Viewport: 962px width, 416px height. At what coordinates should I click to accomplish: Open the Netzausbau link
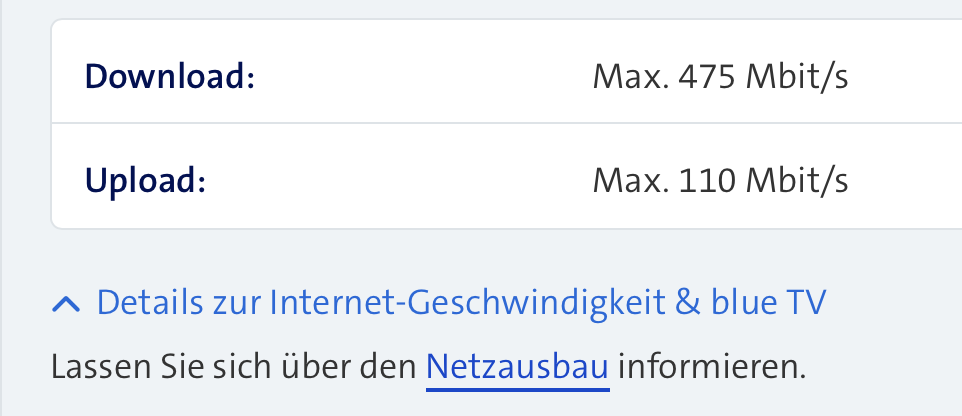pyautogui.click(x=517, y=367)
